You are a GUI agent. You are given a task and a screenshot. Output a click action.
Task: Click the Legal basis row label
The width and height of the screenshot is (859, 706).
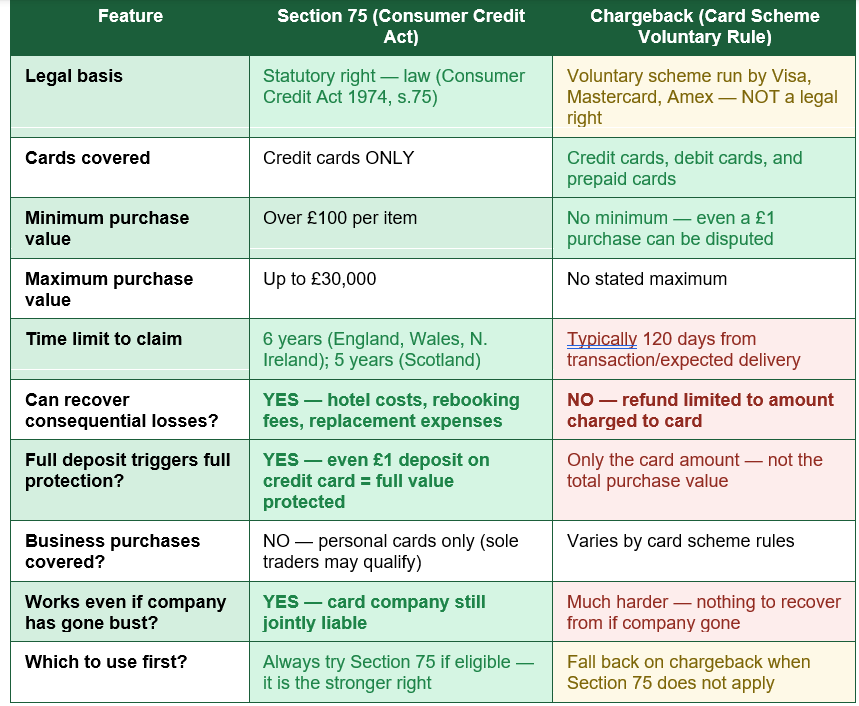pos(74,76)
